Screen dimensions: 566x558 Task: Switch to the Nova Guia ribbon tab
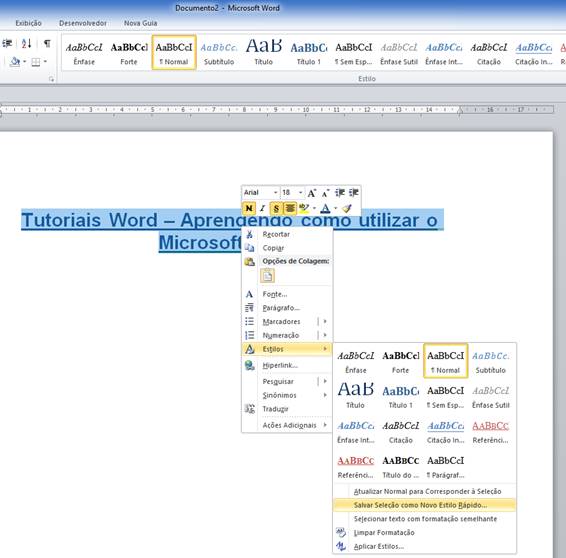[140, 23]
